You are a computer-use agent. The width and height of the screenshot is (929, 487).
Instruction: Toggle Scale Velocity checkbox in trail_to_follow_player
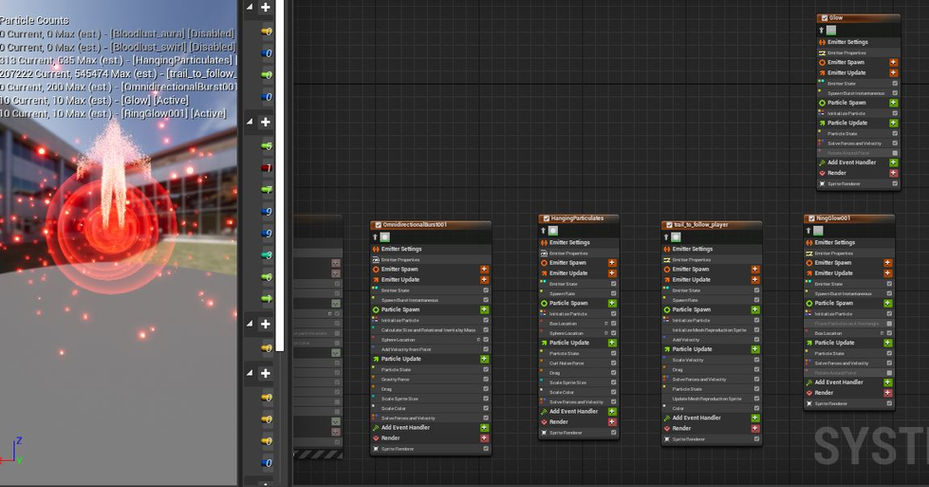click(x=757, y=360)
